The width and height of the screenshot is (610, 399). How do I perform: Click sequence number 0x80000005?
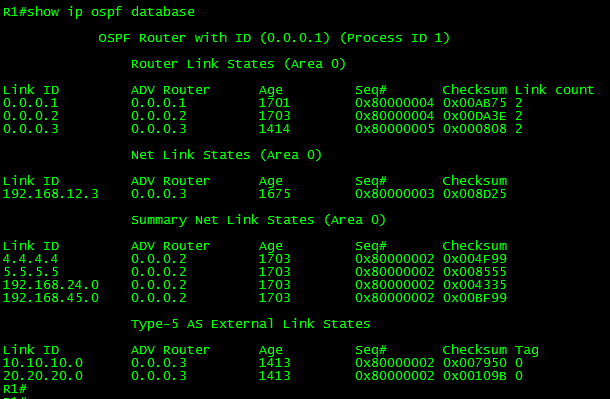(x=394, y=129)
